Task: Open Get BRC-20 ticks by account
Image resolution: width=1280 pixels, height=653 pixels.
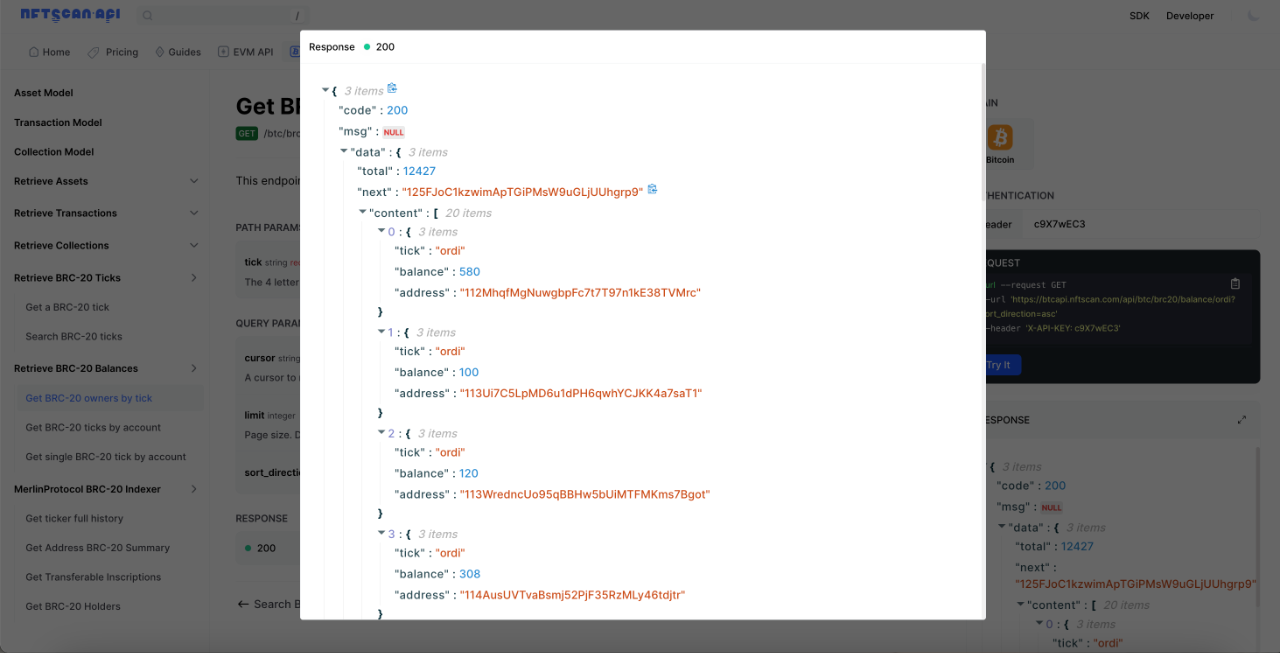Action: (93, 427)
